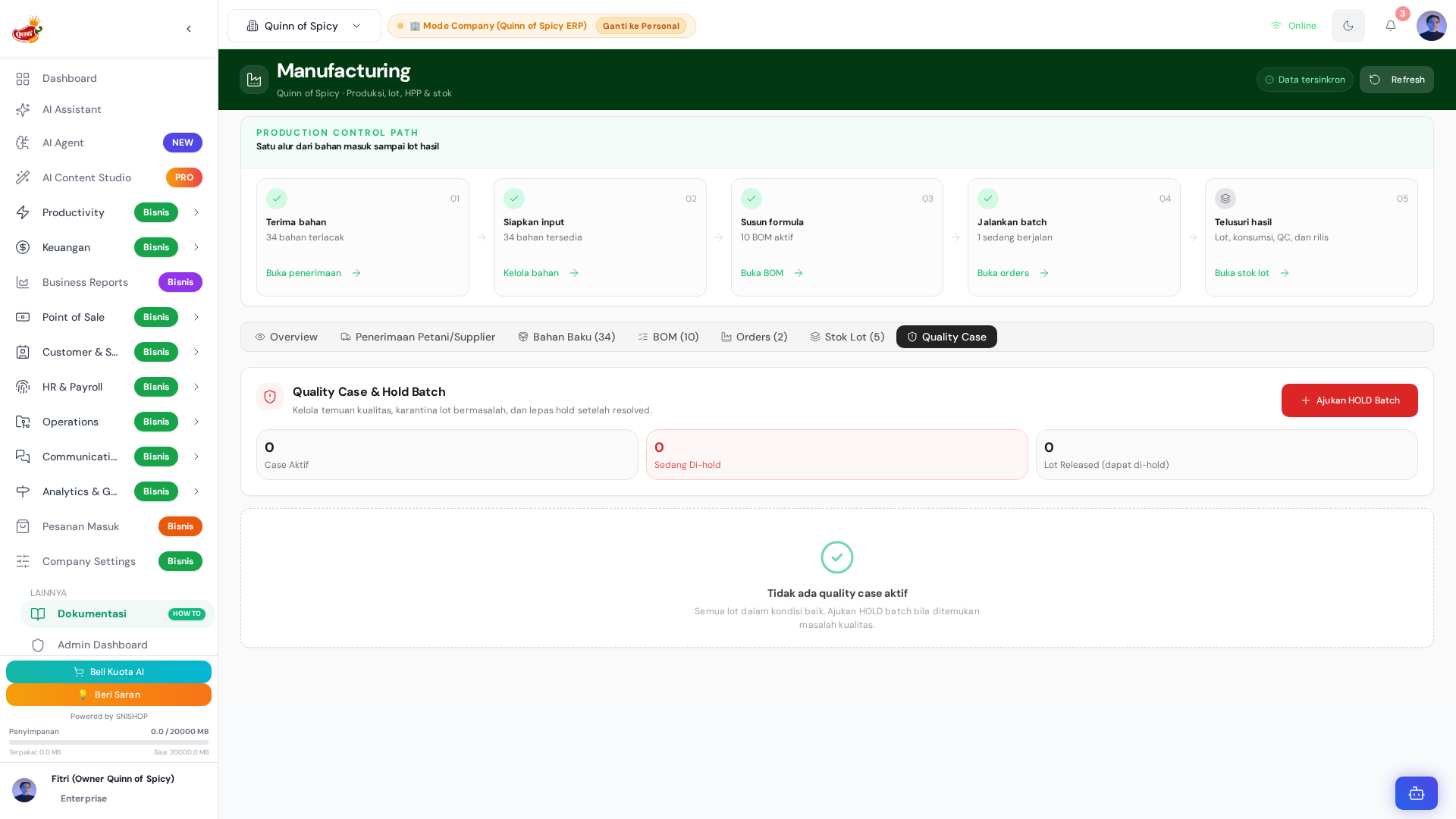Collapse the sidebar with the left chevron

[189, 29]
